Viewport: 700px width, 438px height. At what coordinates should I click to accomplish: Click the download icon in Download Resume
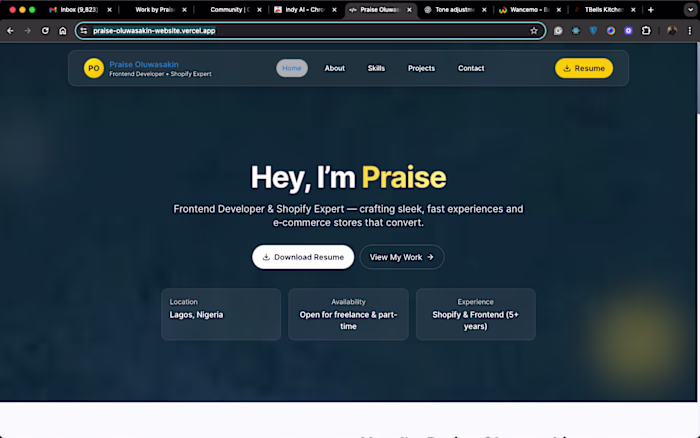266,257
